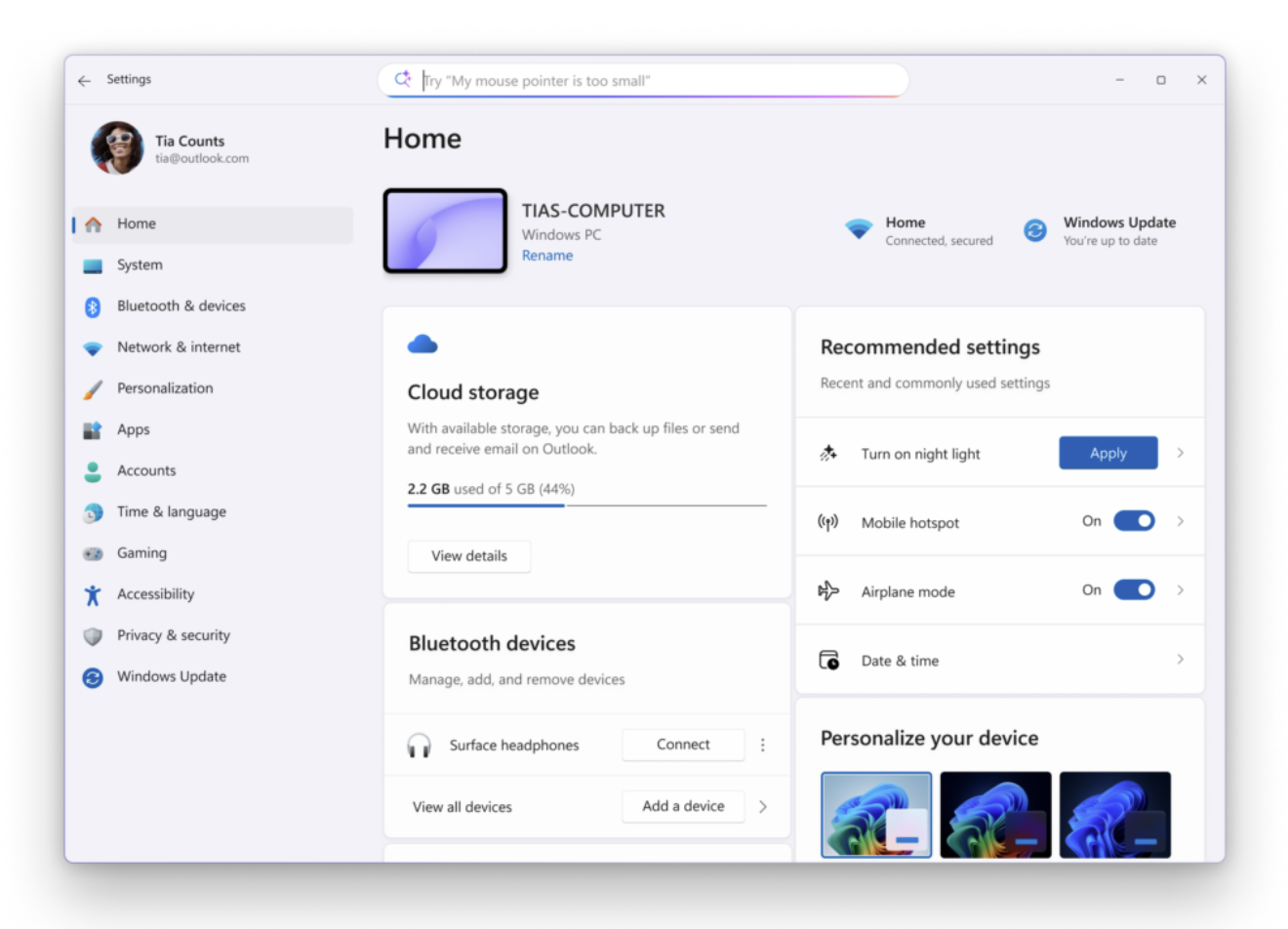
Task: Open Personalization in the sidebar
Action: [x=165, y=388]
